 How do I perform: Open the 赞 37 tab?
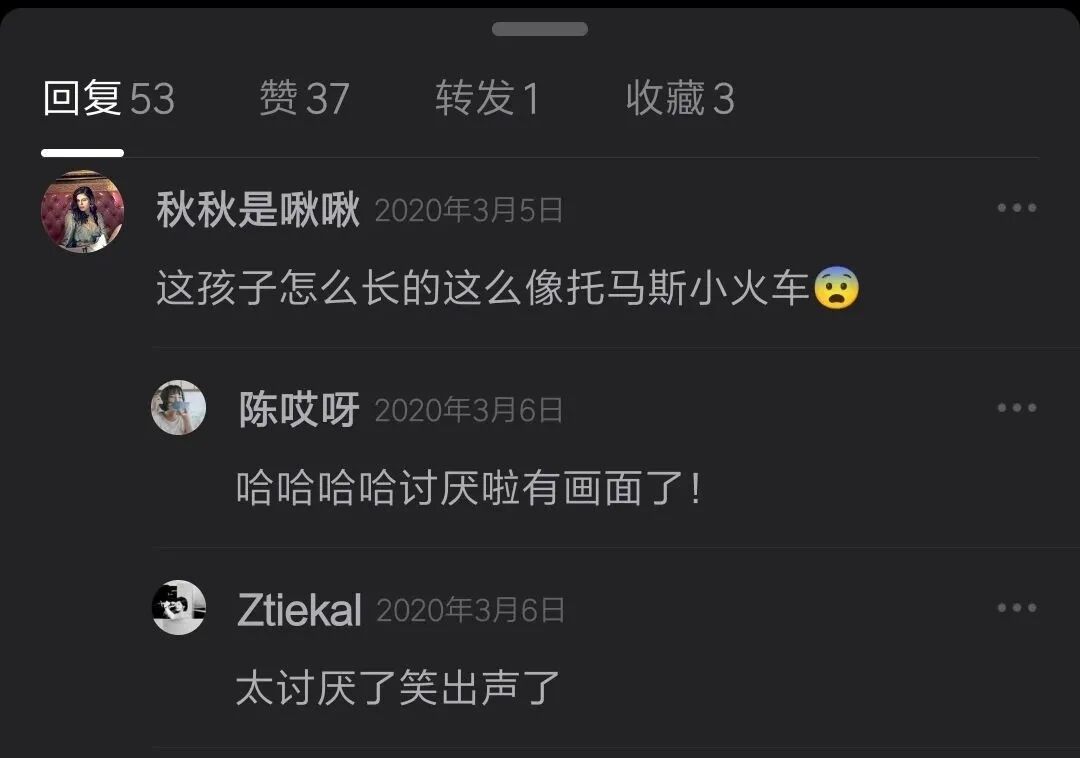pyautogui.click(x=304, y=98)
